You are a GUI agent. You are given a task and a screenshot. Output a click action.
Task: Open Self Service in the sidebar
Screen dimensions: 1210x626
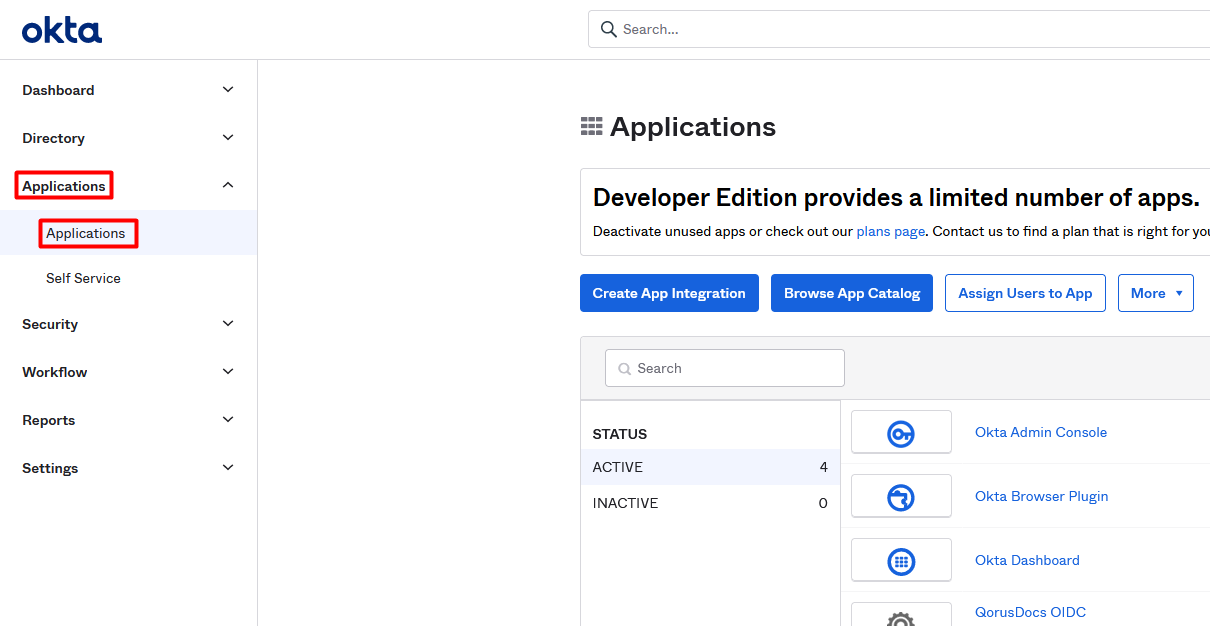point(83,278)
